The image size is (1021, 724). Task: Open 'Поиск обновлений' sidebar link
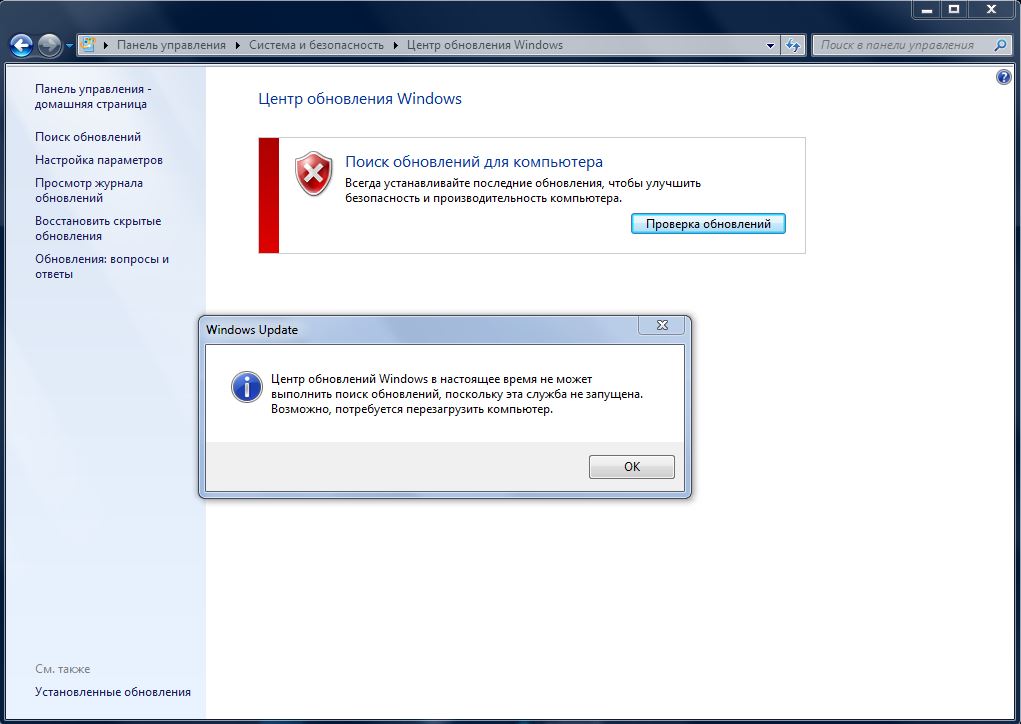point(88,137)
